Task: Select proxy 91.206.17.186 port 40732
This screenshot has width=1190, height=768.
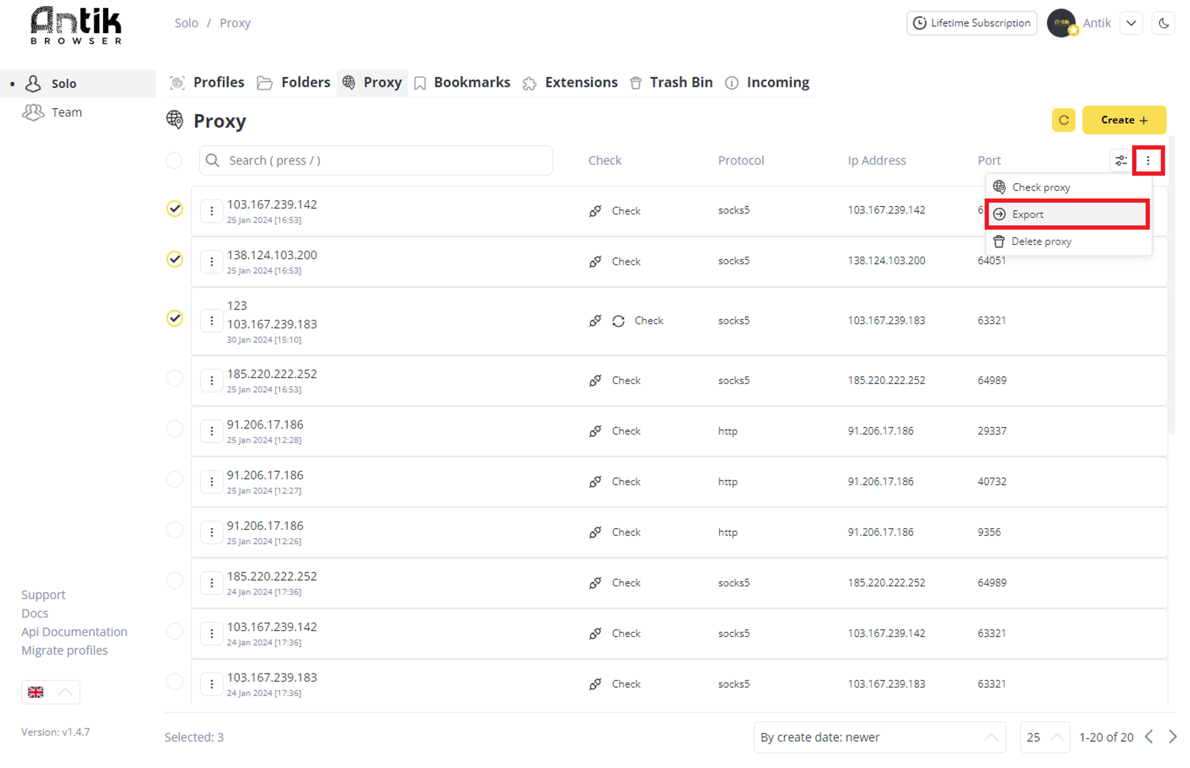Action: [x=175, y=479]
